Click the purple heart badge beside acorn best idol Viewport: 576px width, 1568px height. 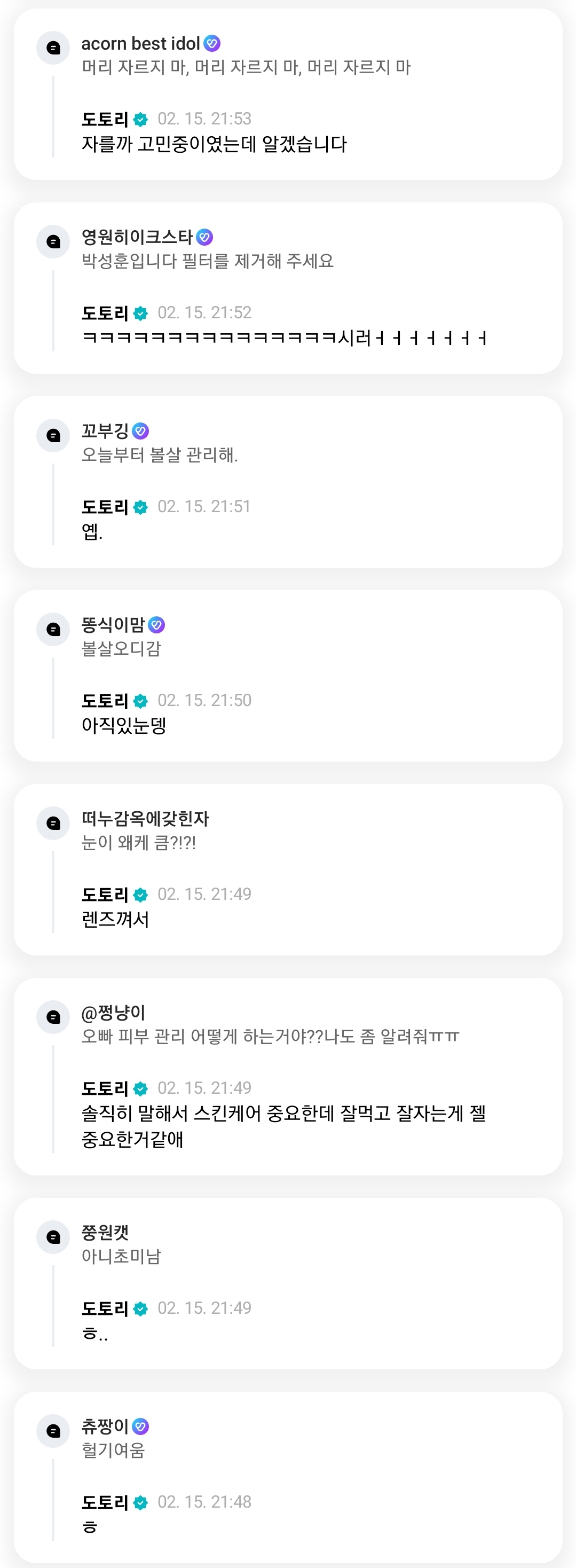click(x=212, y=43)
